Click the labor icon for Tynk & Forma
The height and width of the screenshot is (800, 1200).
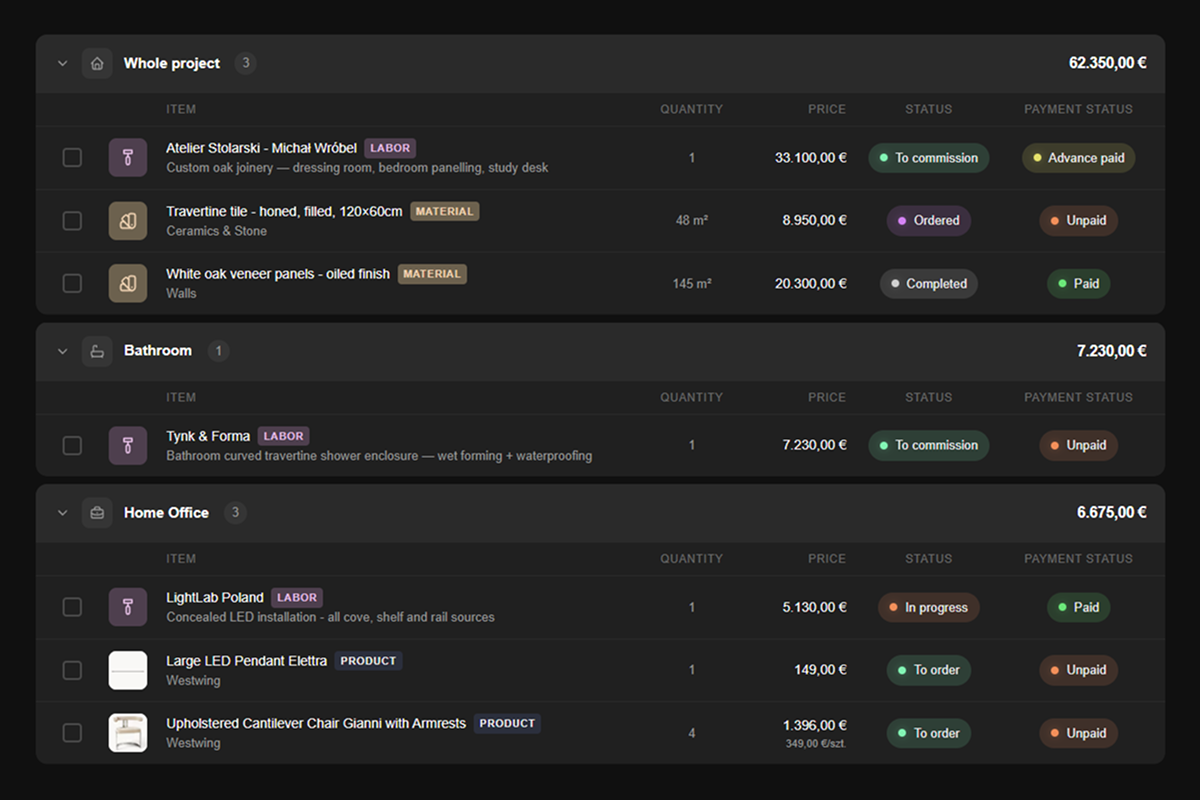pyautogui.click(x=128, y=446)
